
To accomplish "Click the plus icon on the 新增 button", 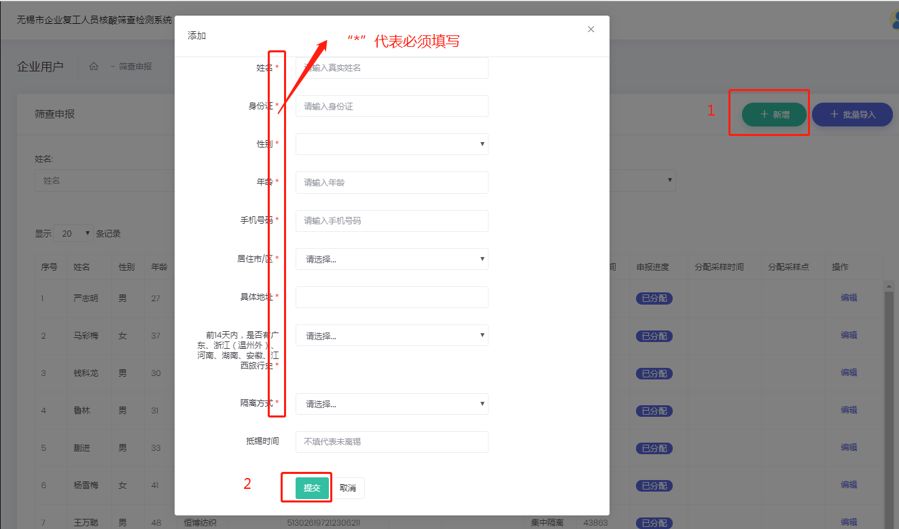I will pyautogui.click(x=764, y=115).
